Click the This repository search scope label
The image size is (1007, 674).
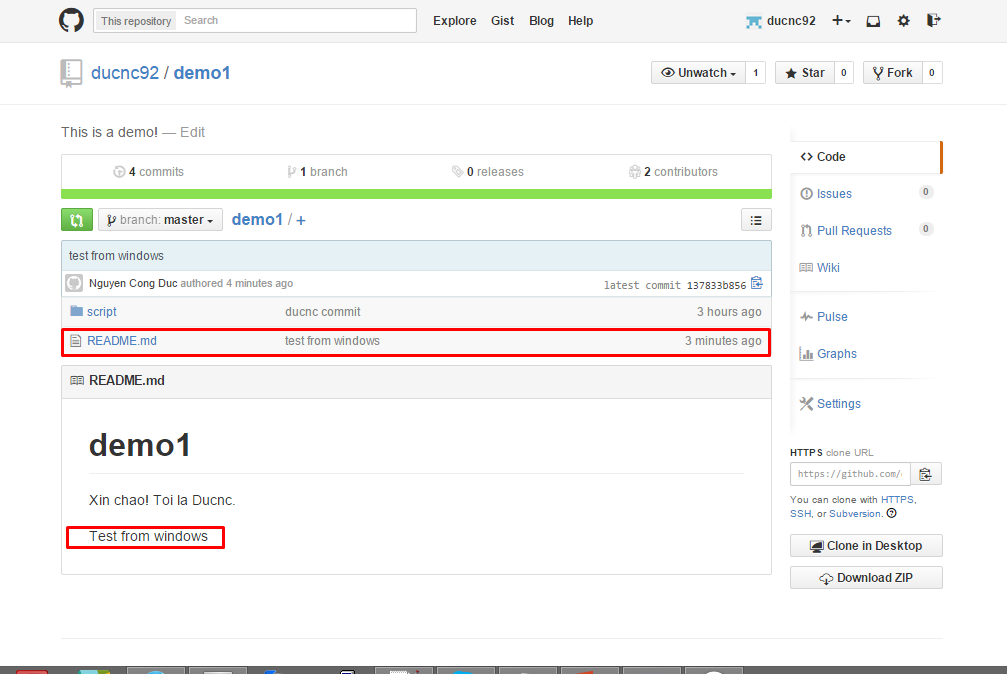click(x=136, y=21)
